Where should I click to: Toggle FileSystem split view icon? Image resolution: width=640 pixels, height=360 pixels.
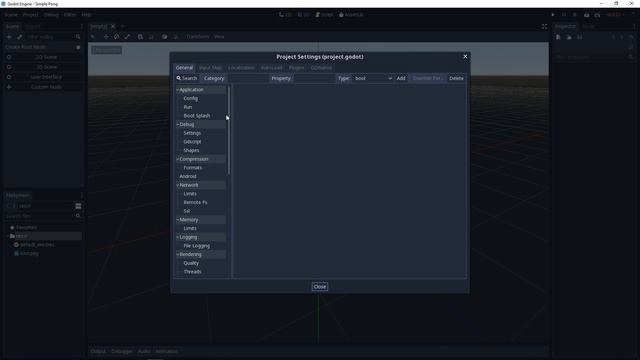(x=78, y=206)
